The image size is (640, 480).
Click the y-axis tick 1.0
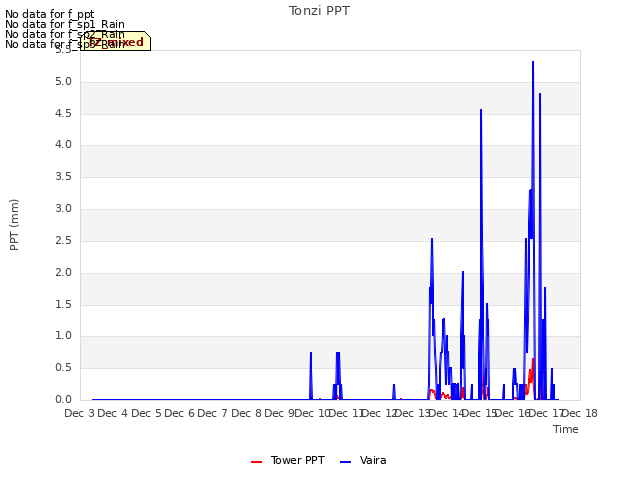click(63, 336)
